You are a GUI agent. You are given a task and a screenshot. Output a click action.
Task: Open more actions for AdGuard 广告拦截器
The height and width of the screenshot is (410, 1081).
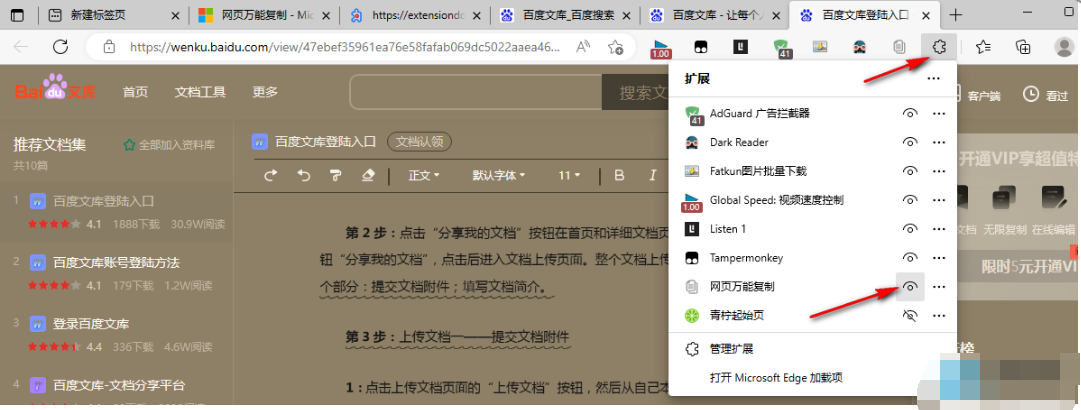(938, 113)
